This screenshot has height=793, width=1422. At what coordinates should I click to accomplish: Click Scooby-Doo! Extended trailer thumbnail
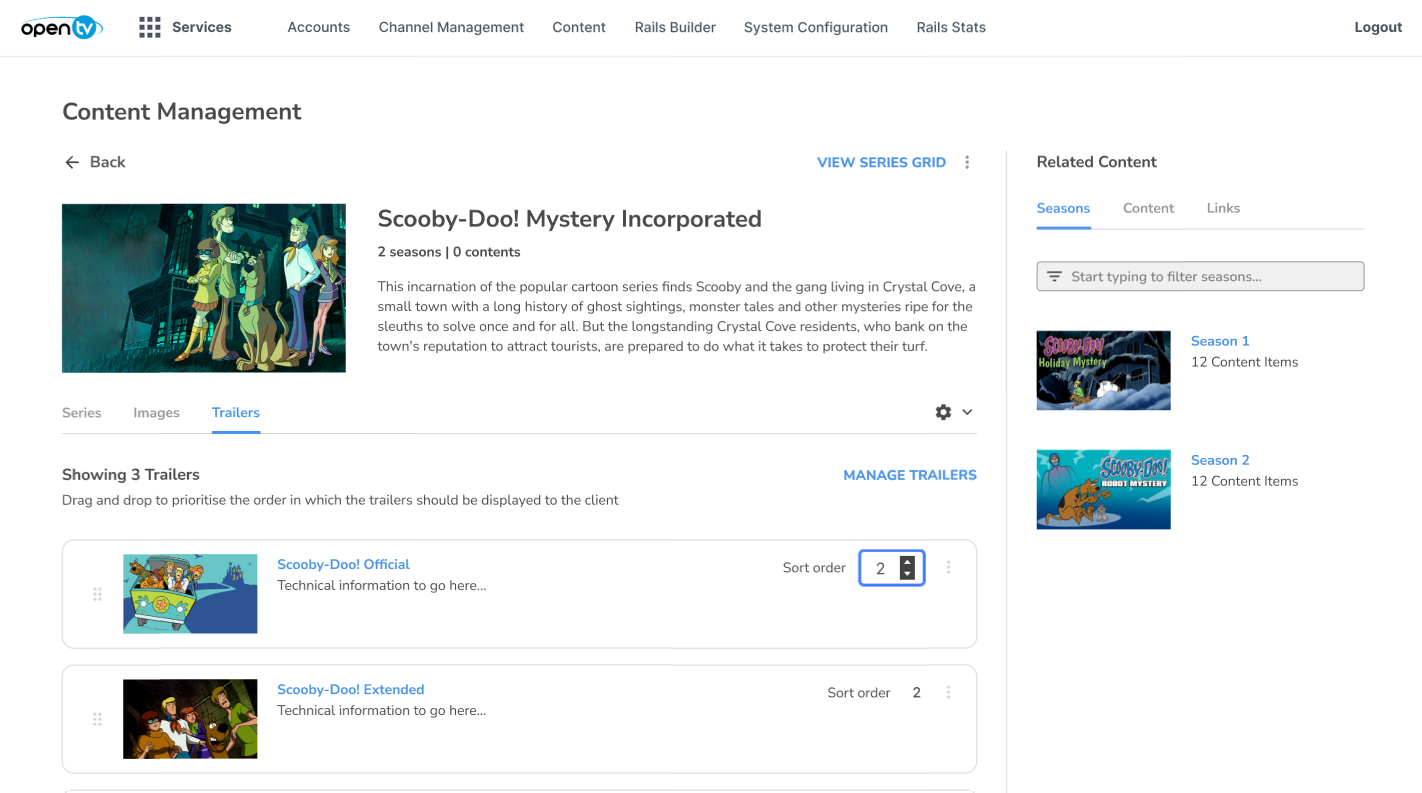coord(190,719)
